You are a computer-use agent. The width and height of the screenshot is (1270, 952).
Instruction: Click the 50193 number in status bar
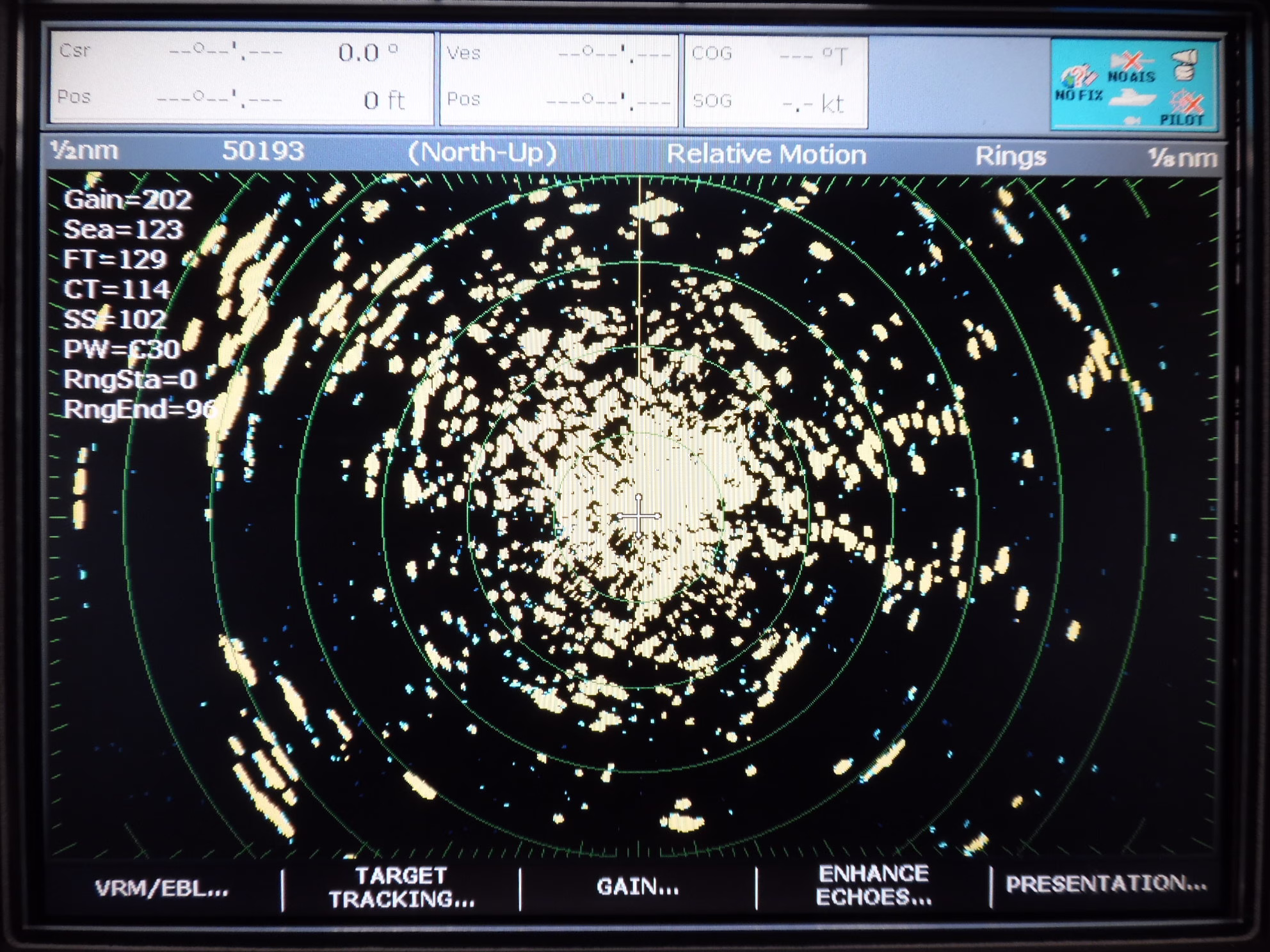click(x=262, y=151)
